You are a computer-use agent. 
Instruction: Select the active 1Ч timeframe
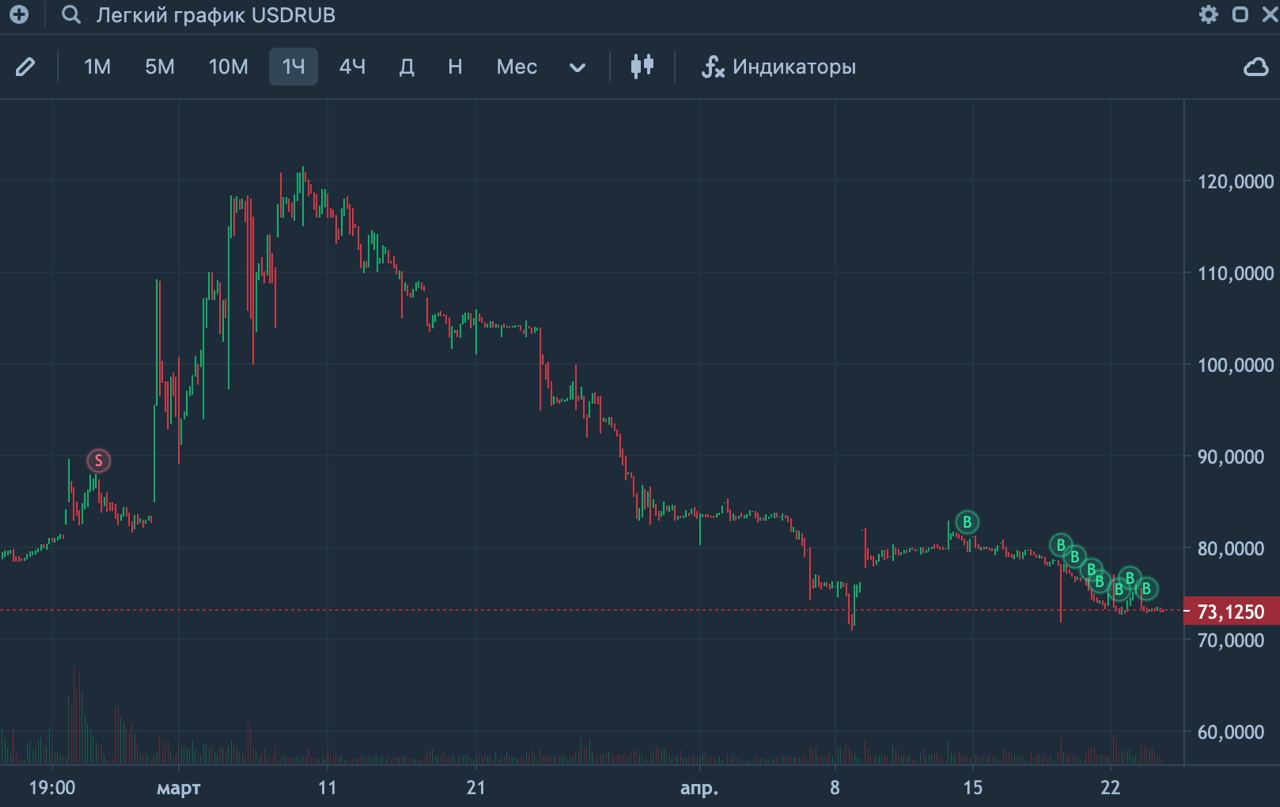[293, 67]
